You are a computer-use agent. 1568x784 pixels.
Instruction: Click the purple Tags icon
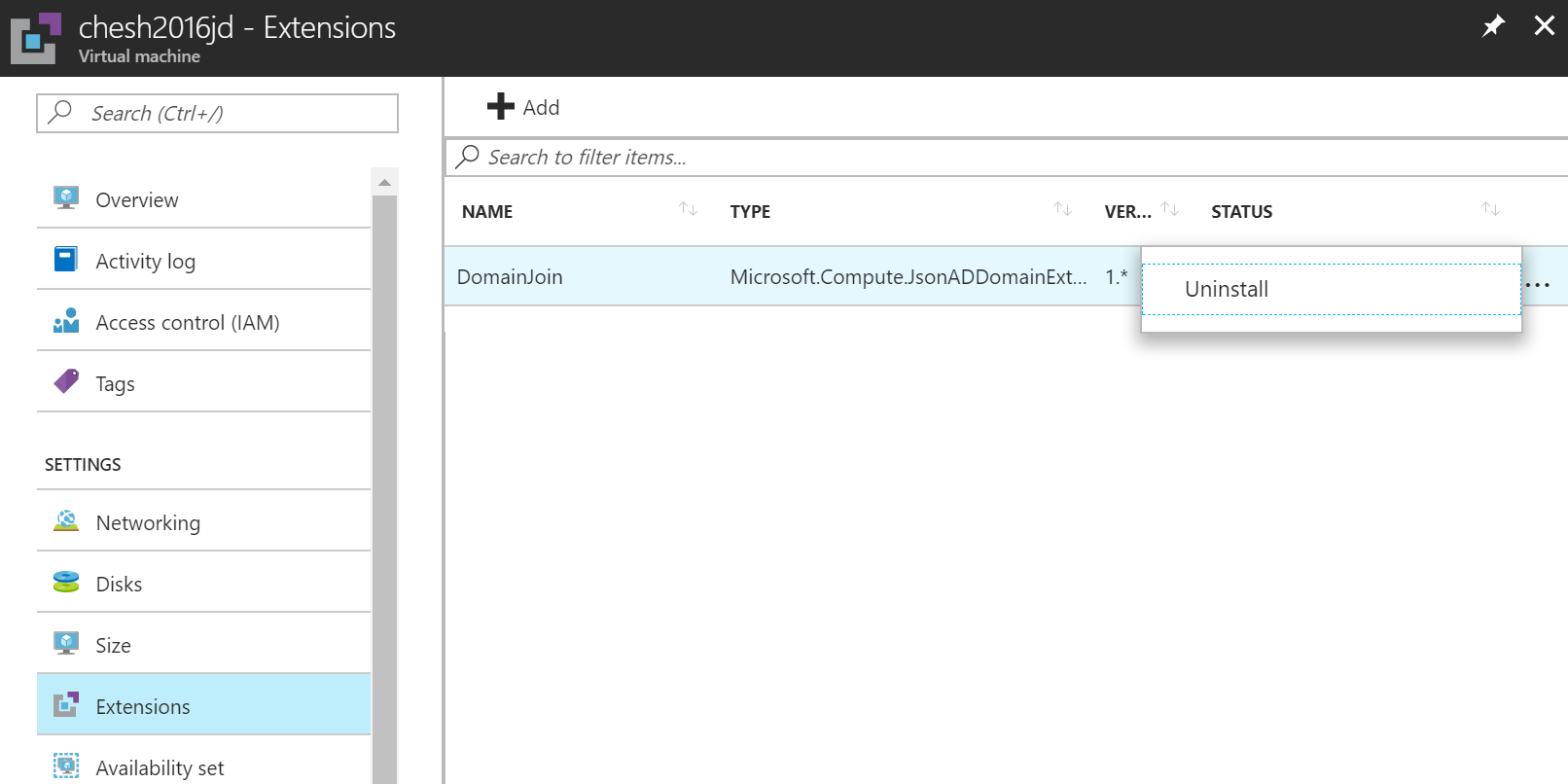(x=66, y=381)
